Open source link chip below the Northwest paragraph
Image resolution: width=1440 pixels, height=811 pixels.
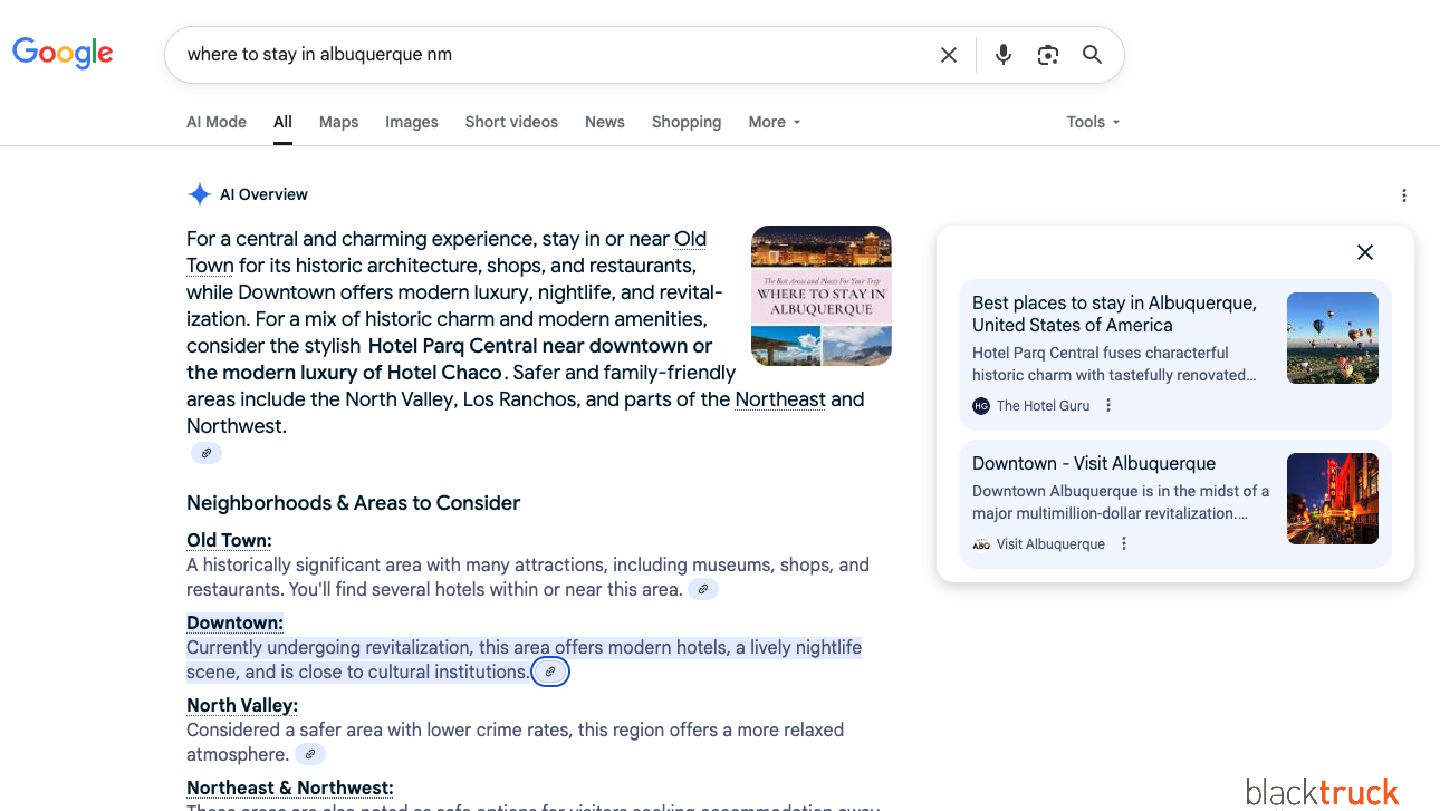click(x=206, y=453)
